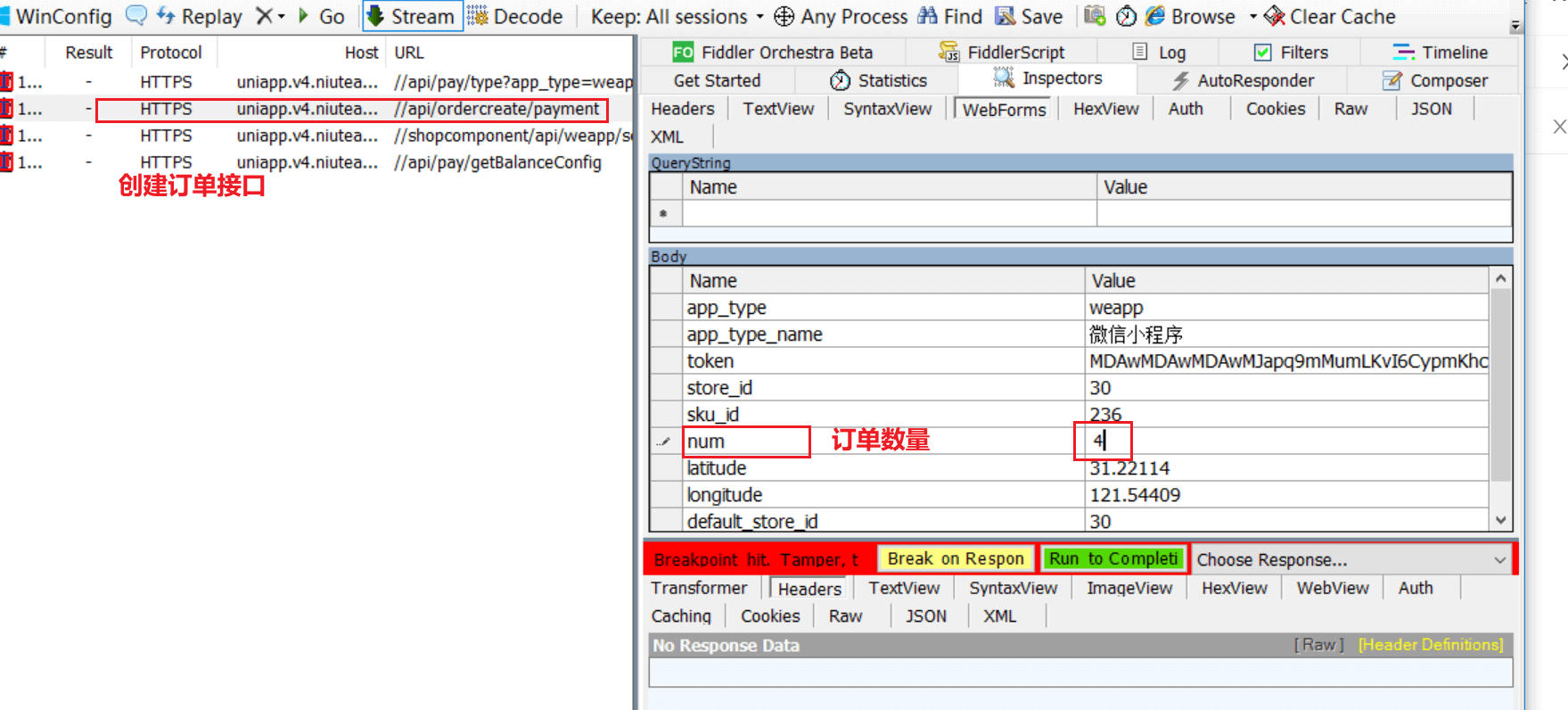
Task: Open the Browse dropdown arrow
Action: [1253, 16]
